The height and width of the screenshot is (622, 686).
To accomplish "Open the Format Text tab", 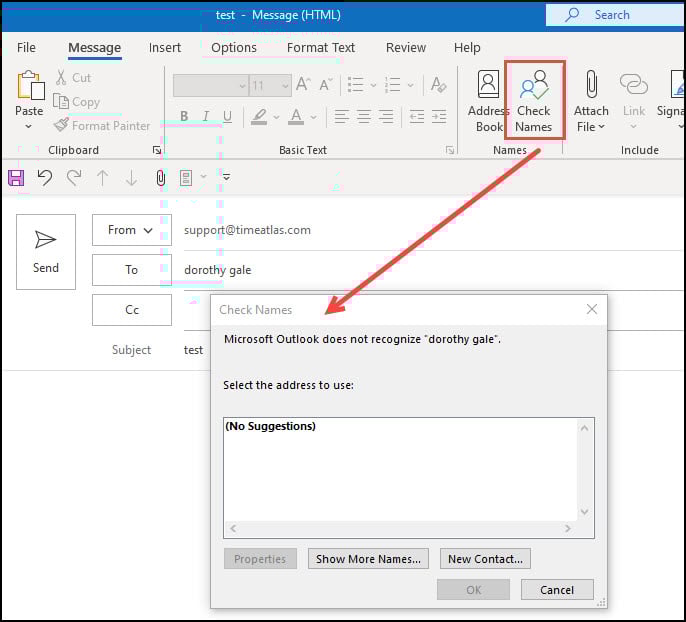I will (321, 47).
